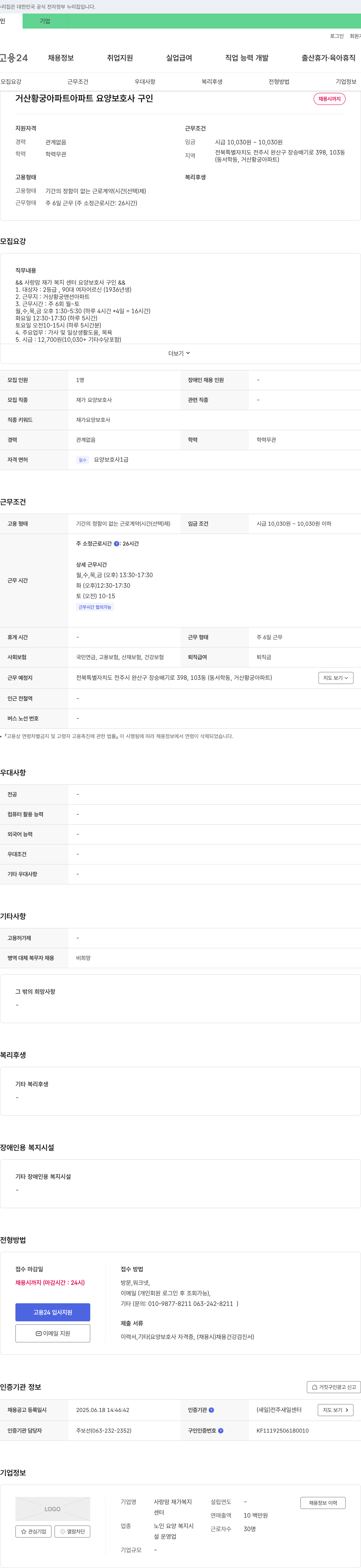Click the company LOGO placeholder image

tap(52, 1509)
